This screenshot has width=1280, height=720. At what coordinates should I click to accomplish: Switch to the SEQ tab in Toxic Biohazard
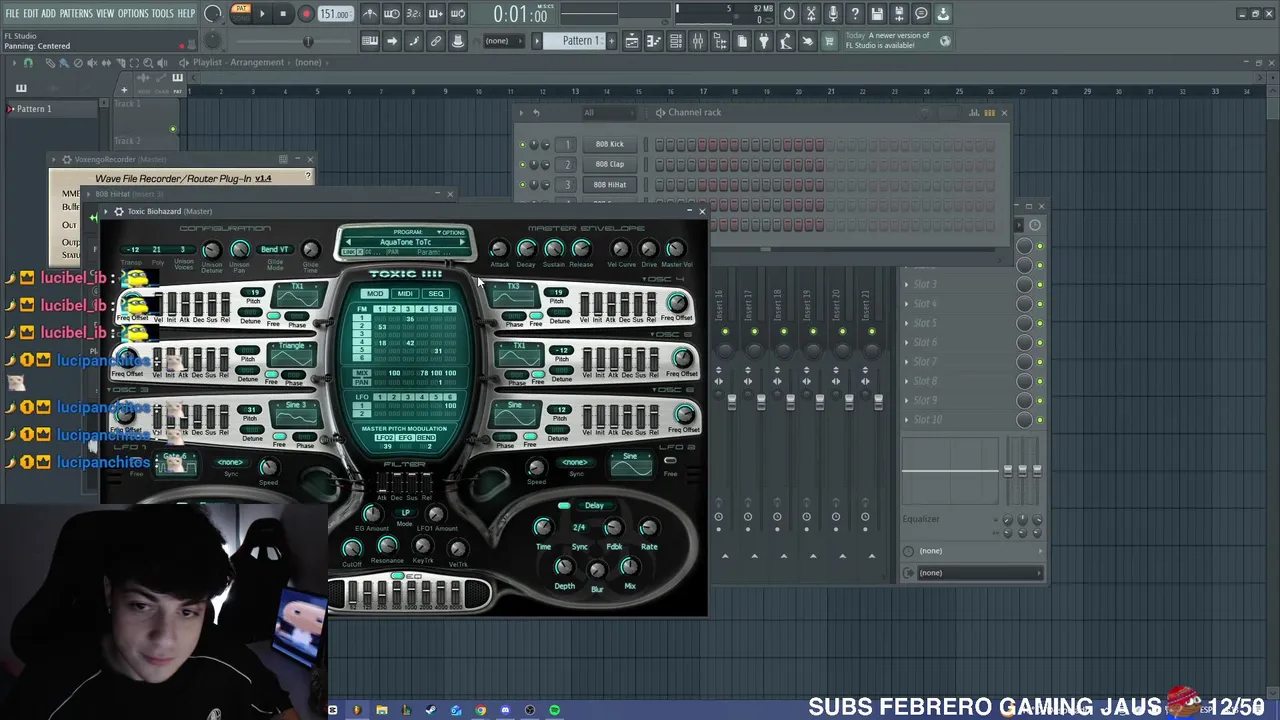click(x=436, y=294)
